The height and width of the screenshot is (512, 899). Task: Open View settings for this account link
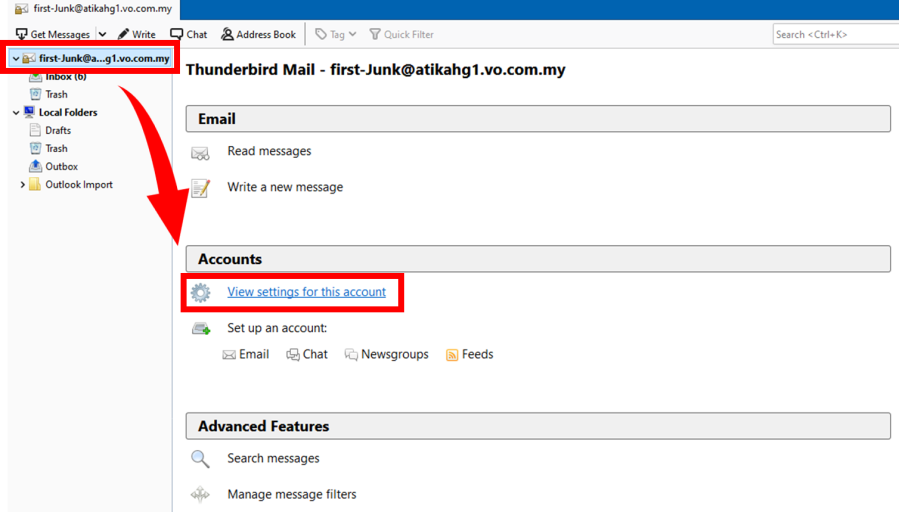306,292
